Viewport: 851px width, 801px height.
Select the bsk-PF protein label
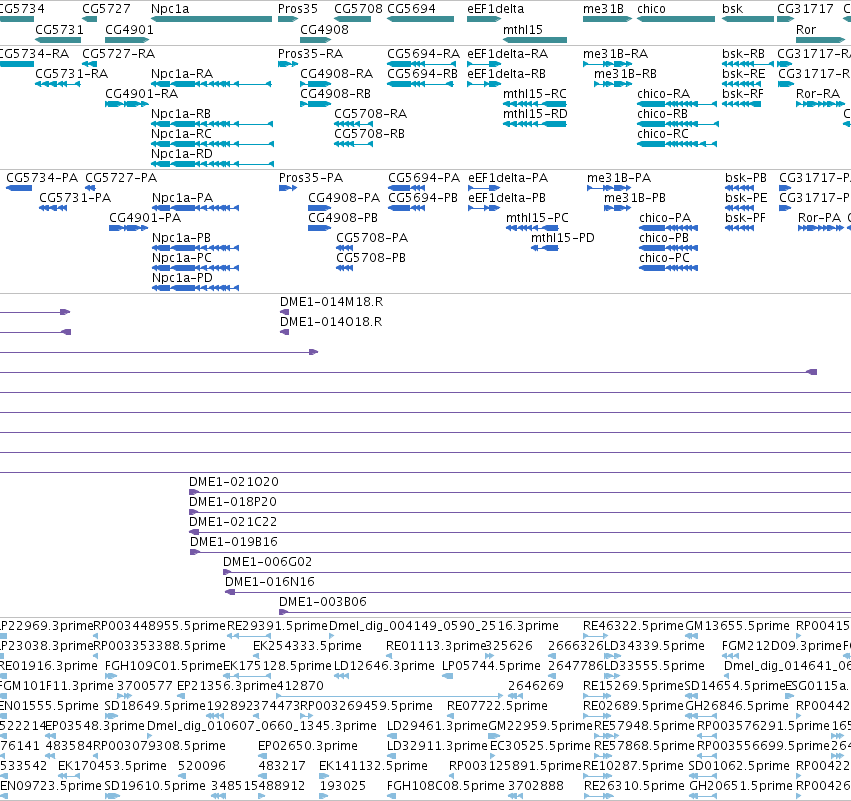coord(745,217)
